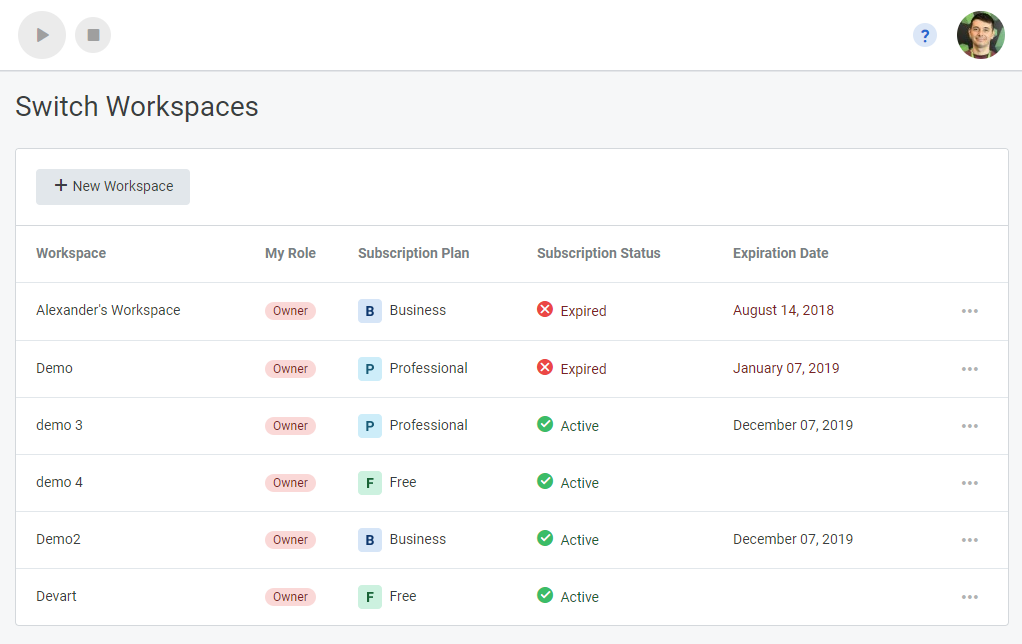1022x644 pixels.
Task: Select the Alexander's Workspace name
Action: [108, 310]
